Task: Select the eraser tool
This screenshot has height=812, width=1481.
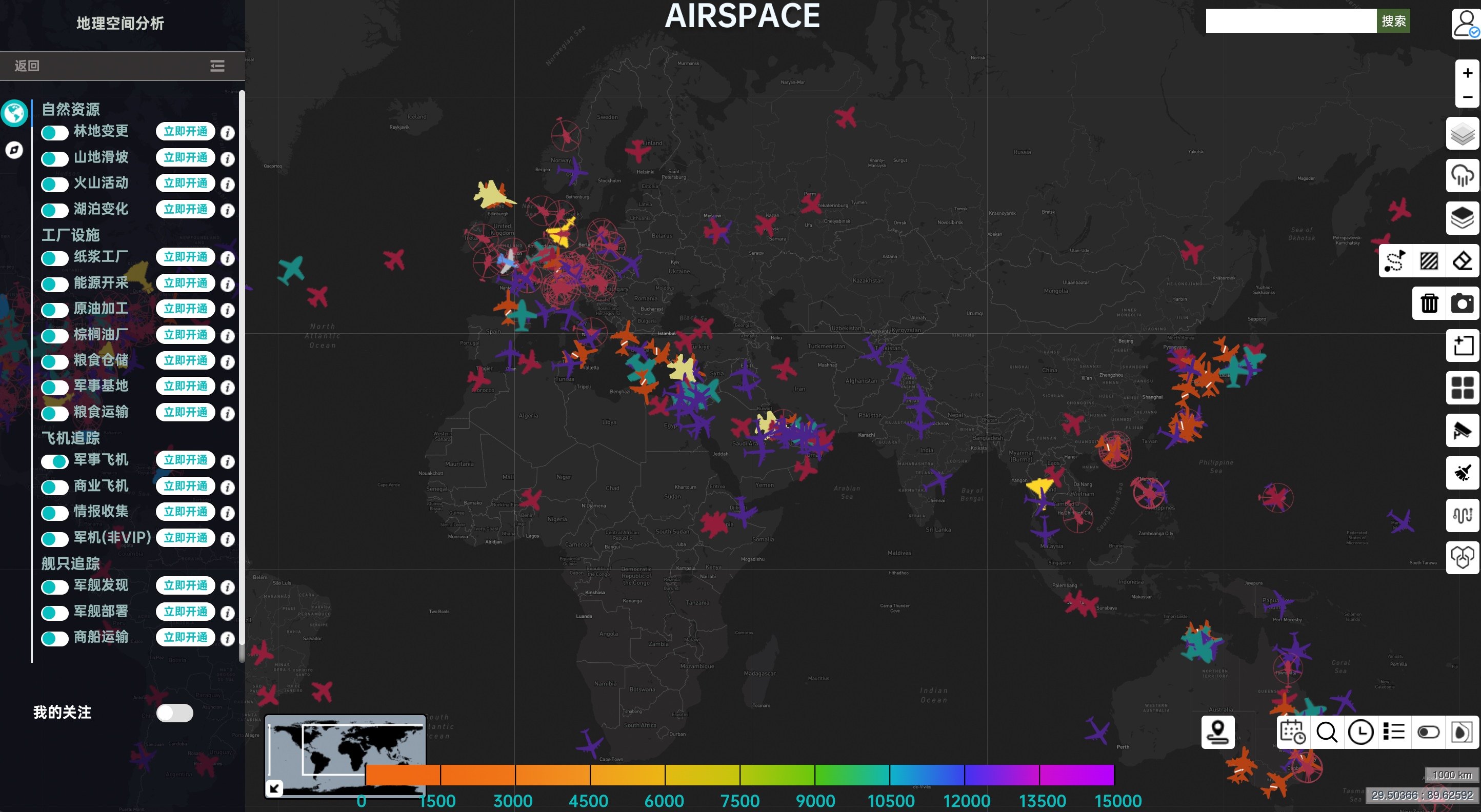Action: point(1462,261)
